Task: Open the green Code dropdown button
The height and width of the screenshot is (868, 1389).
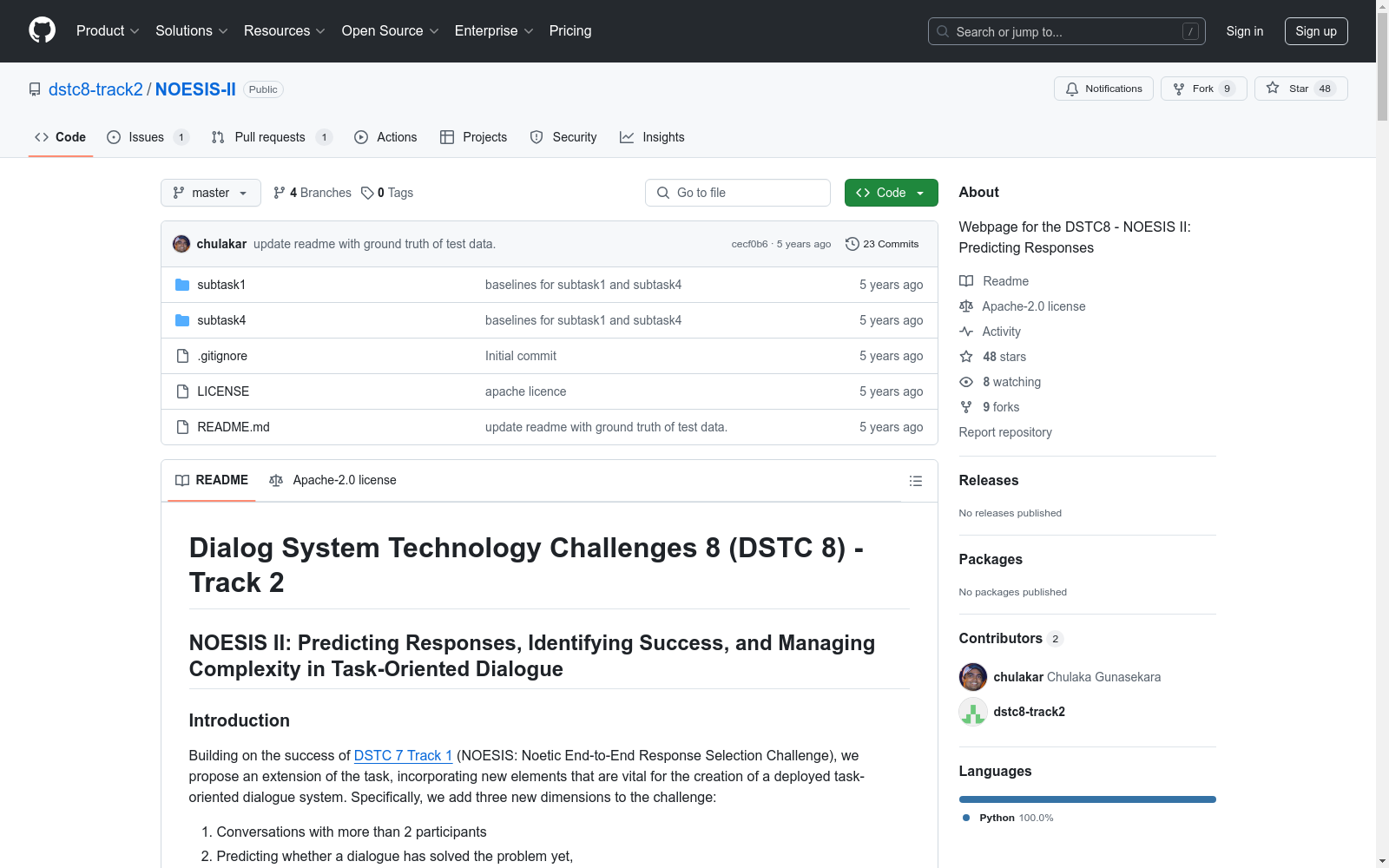Action: point(891,193)
